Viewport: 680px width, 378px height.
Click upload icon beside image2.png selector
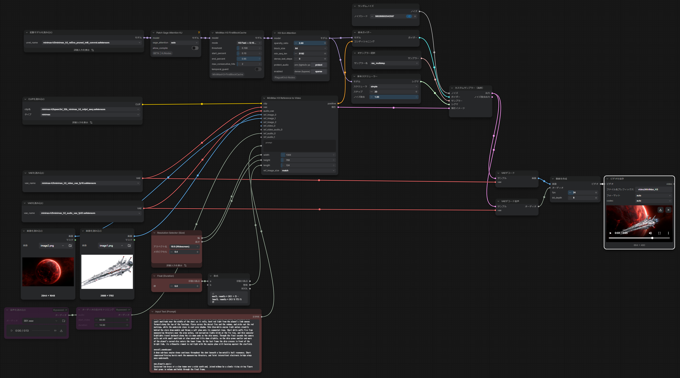70,246
